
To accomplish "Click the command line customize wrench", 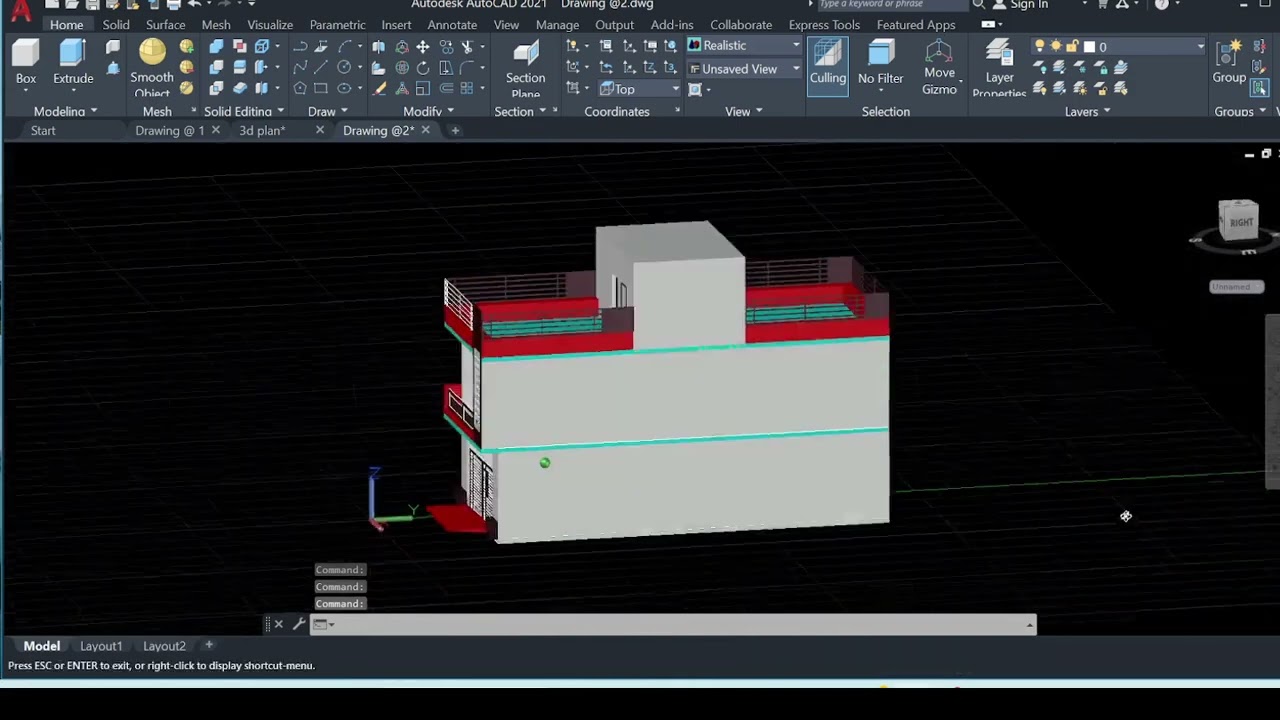I will click(298, 624).
